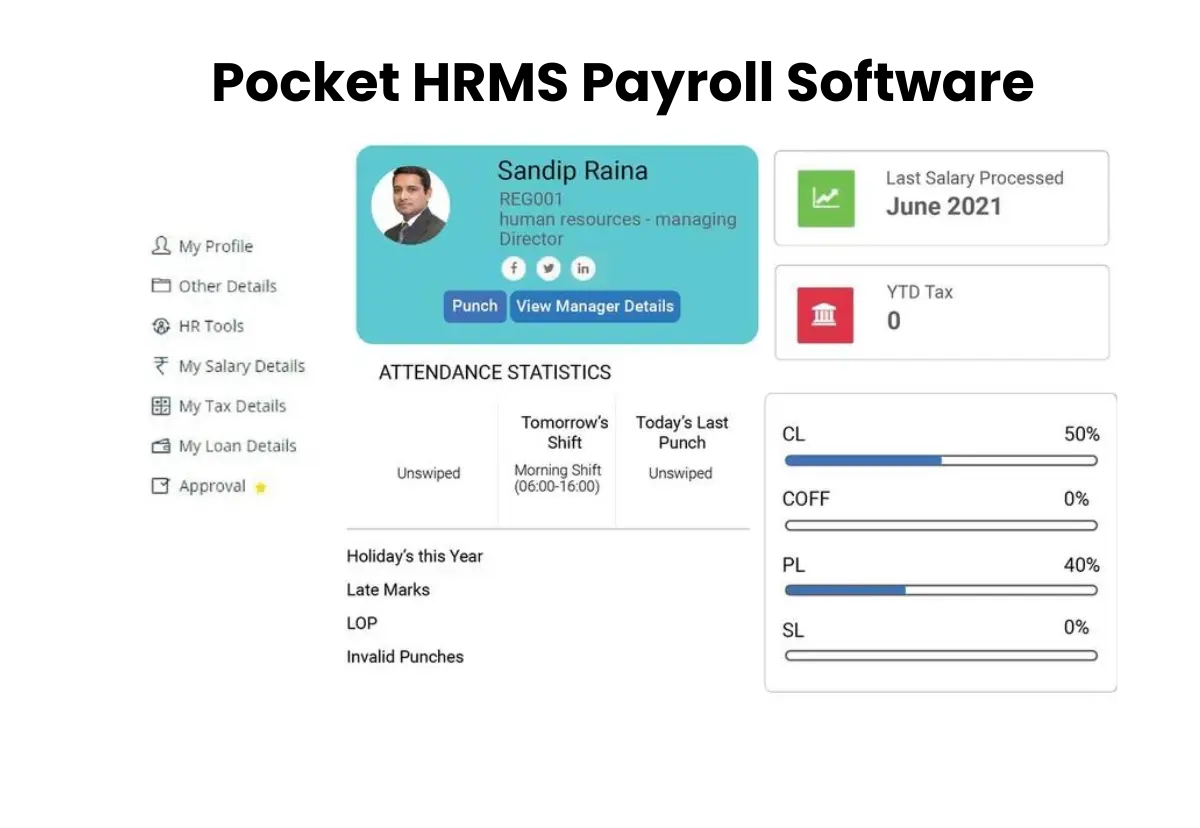Click the Today's Last Punch heading

pyautogui.click(x=682, y=432)
